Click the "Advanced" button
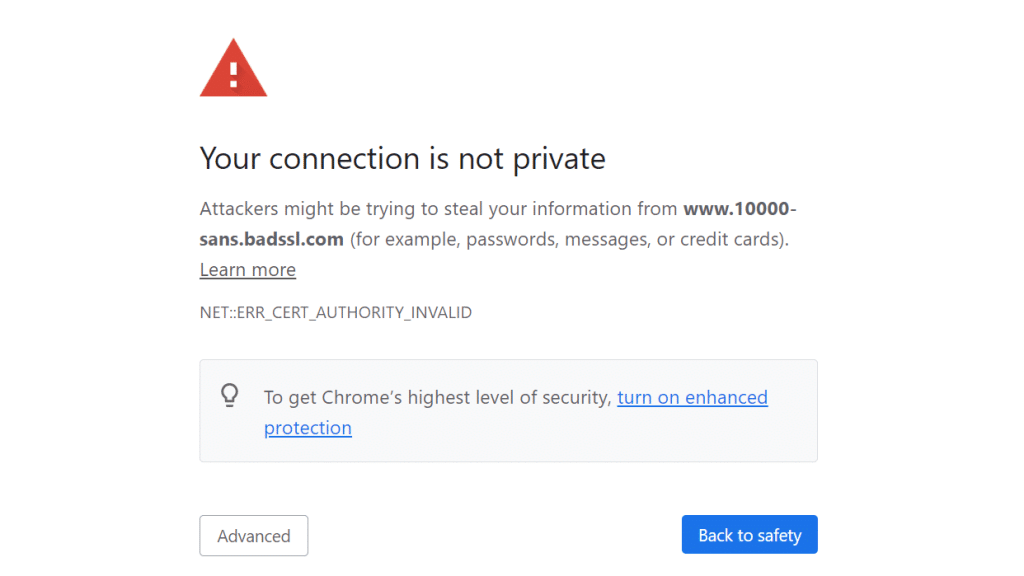This screenshot has height=576, width=1024. (x=253, y=535)
